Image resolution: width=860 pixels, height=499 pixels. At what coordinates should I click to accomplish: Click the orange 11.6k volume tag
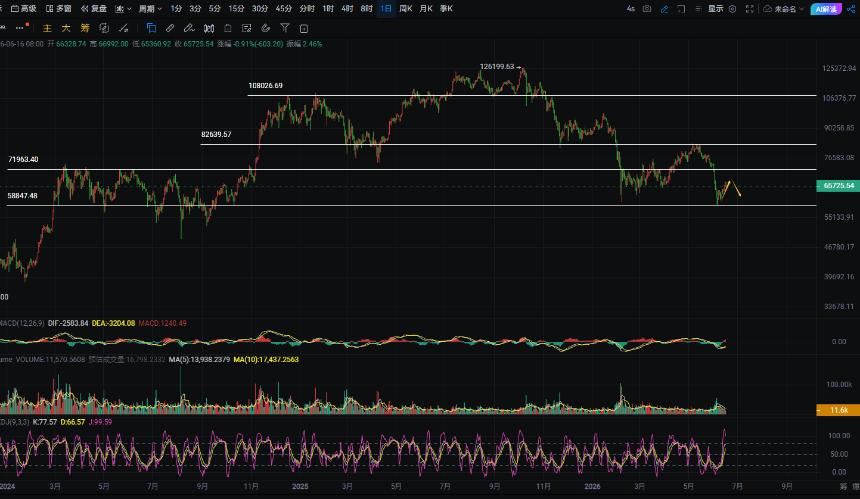click(838, 410)
